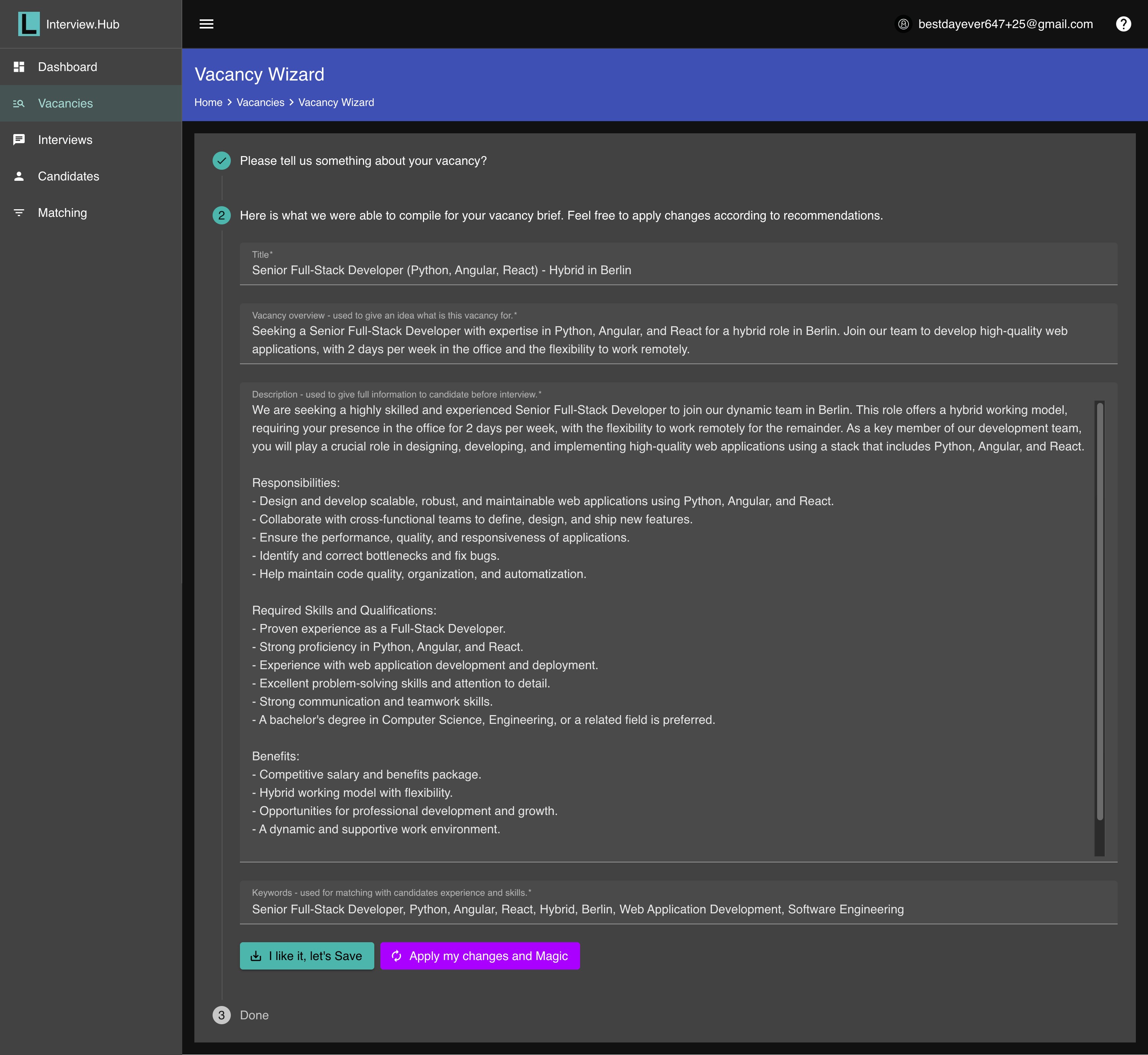This screenshot has height=1055, width=1148.
Task: Click into the Keywords input field
Action: pos(678,910)
